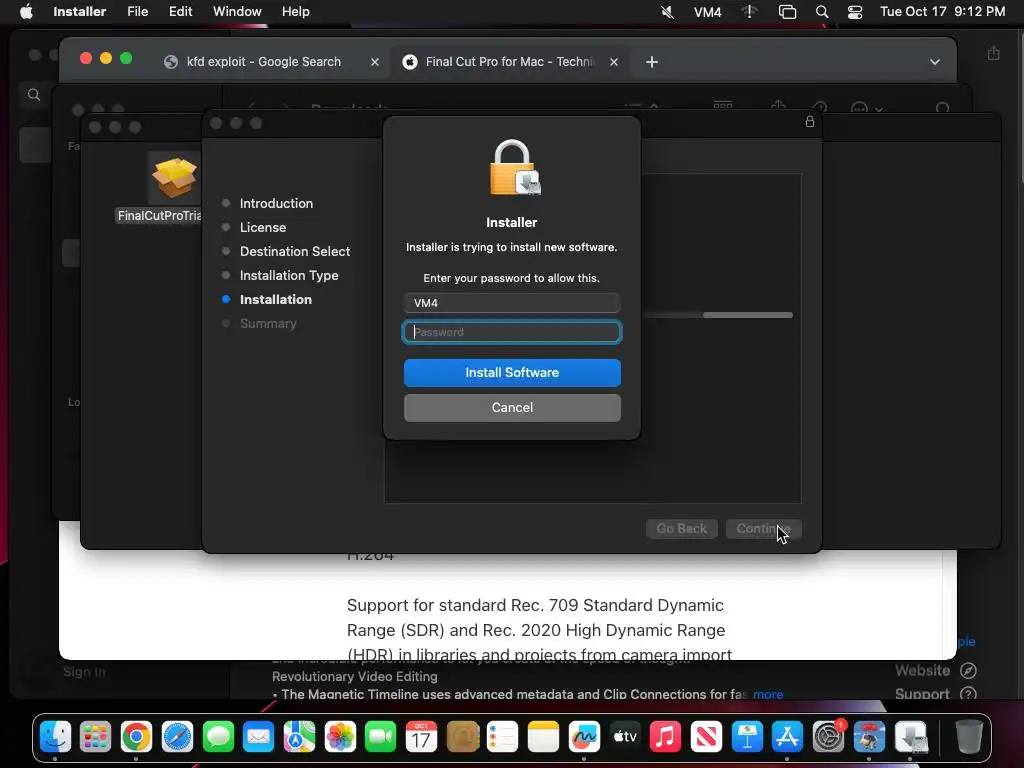Select the Installation step in sidebar

coord(276,300)
